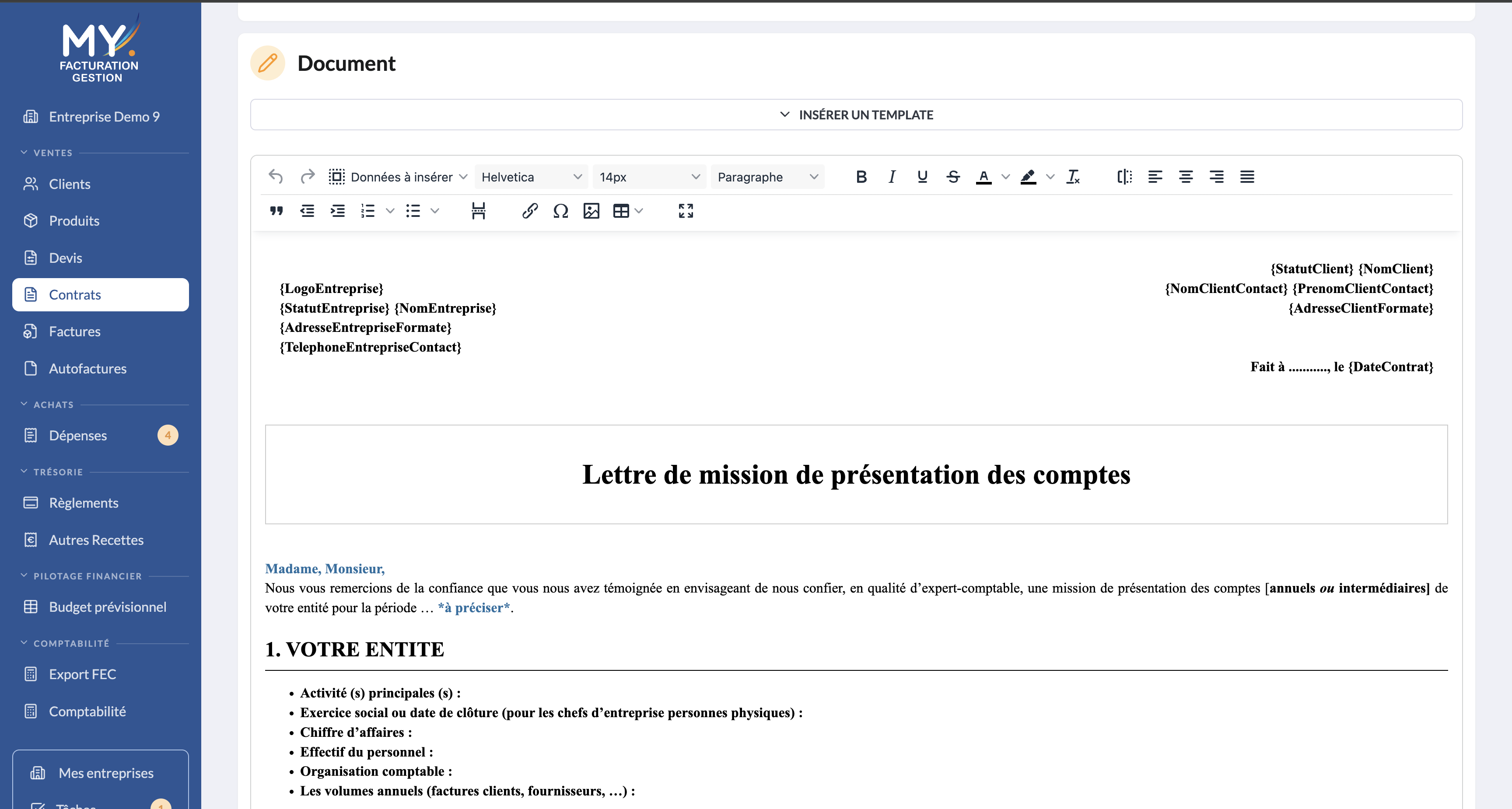Click into the letter title heading

[856, 474]
